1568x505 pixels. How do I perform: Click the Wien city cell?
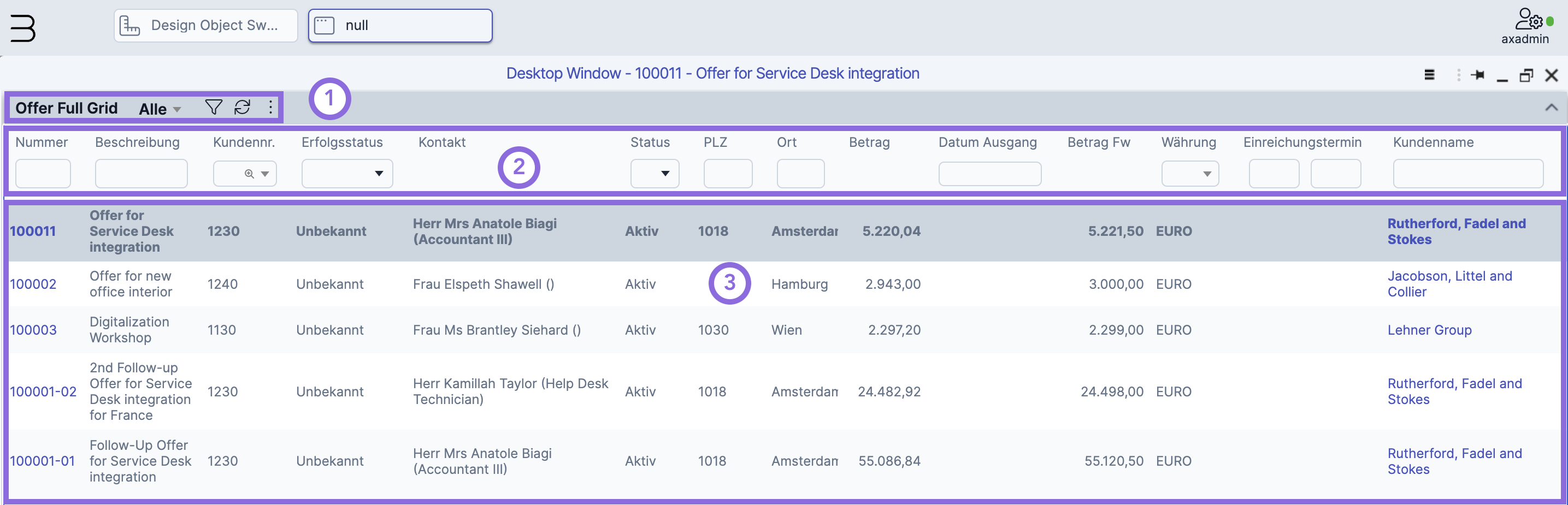coord(786,330)
